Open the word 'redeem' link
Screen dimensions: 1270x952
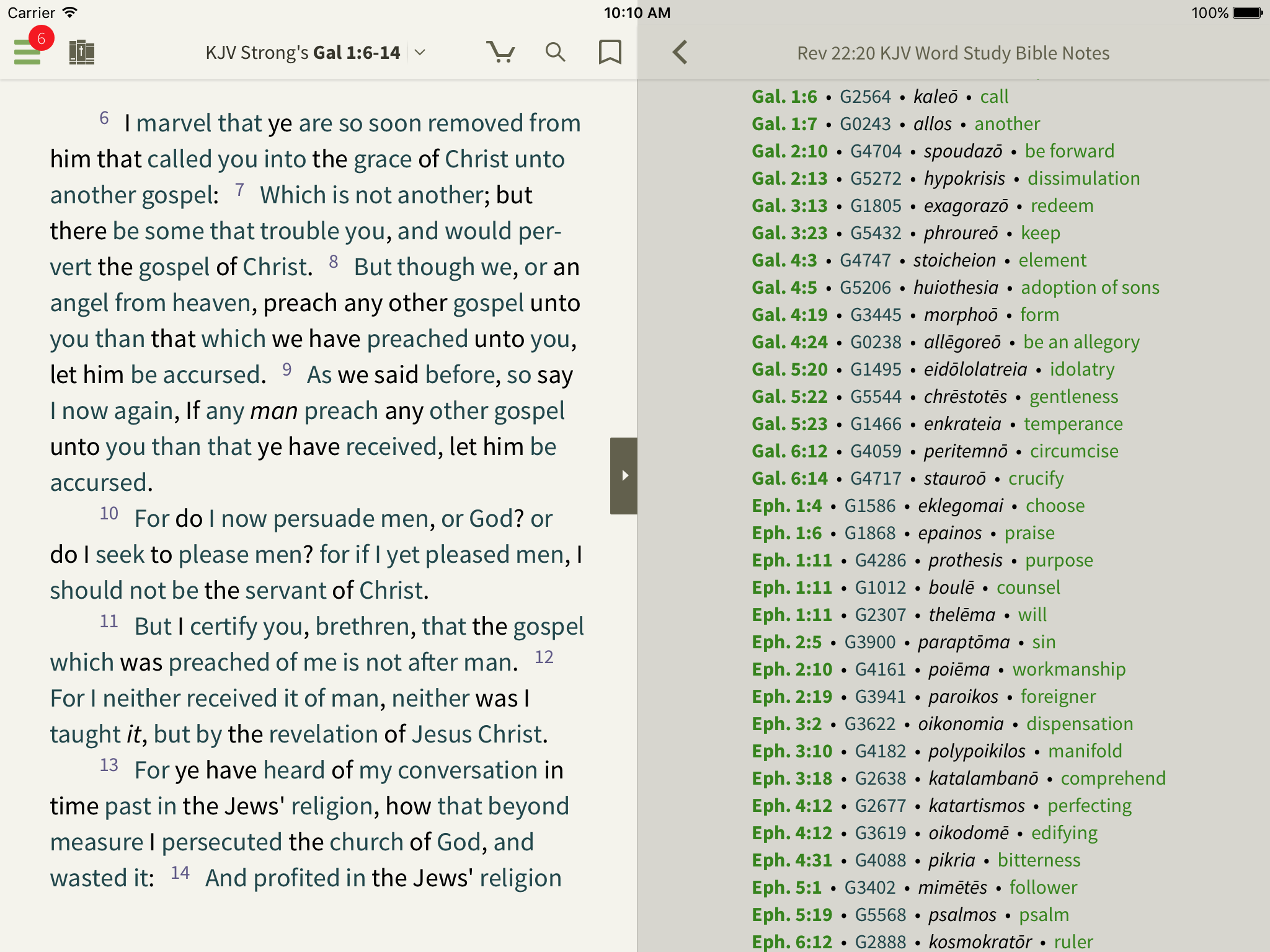[1062, 206]
